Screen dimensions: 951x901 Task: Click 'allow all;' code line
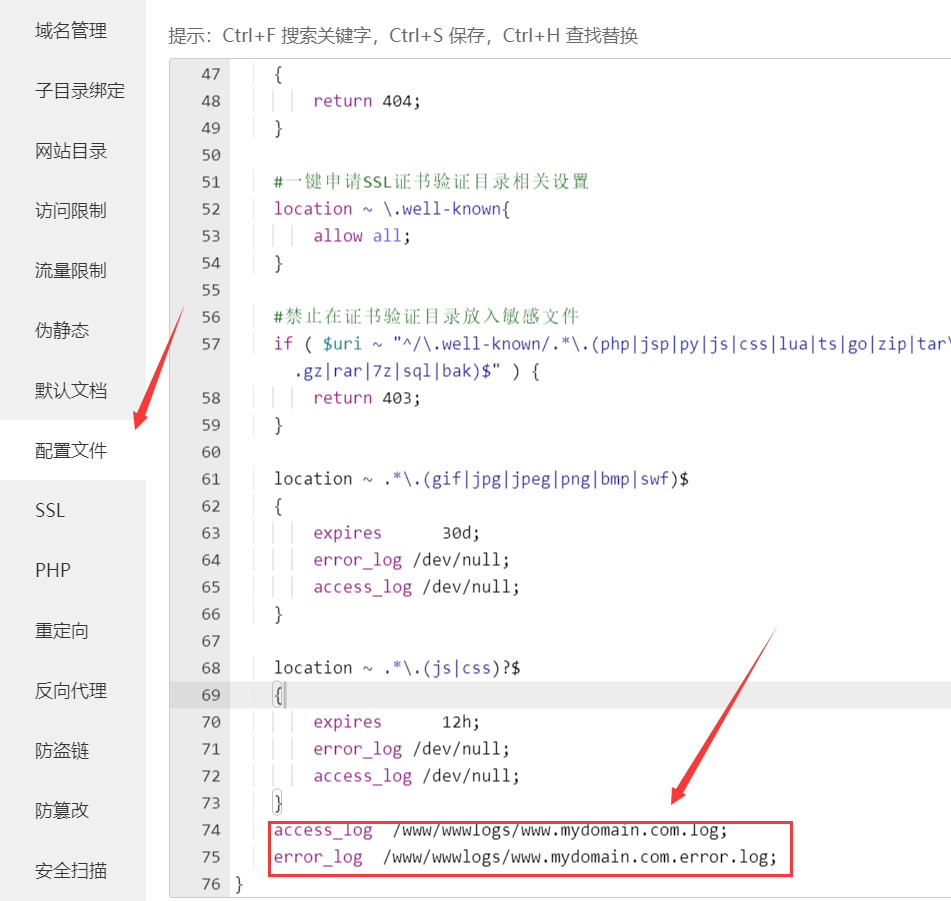pyautogui.click(x=361, y=236)
